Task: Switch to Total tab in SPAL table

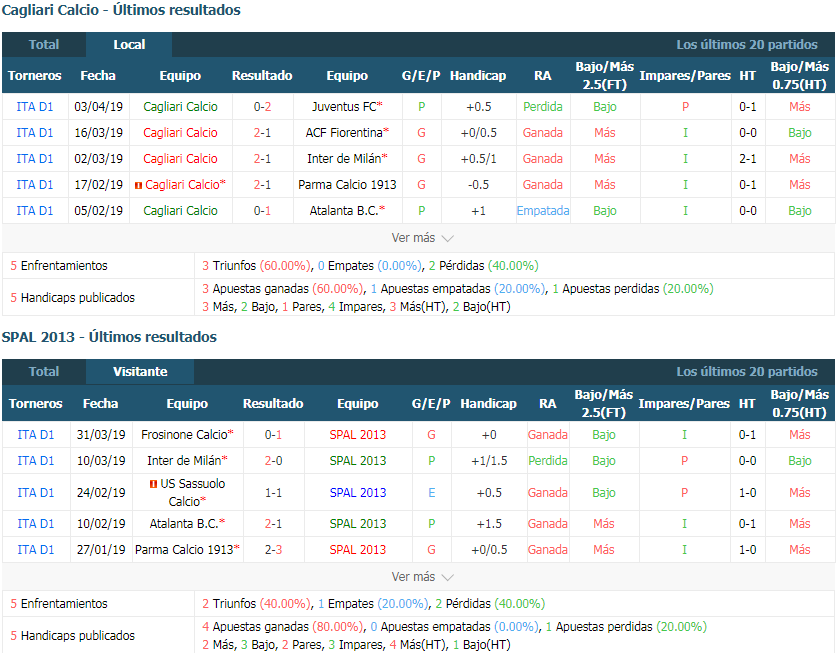Action: [44, 372]
